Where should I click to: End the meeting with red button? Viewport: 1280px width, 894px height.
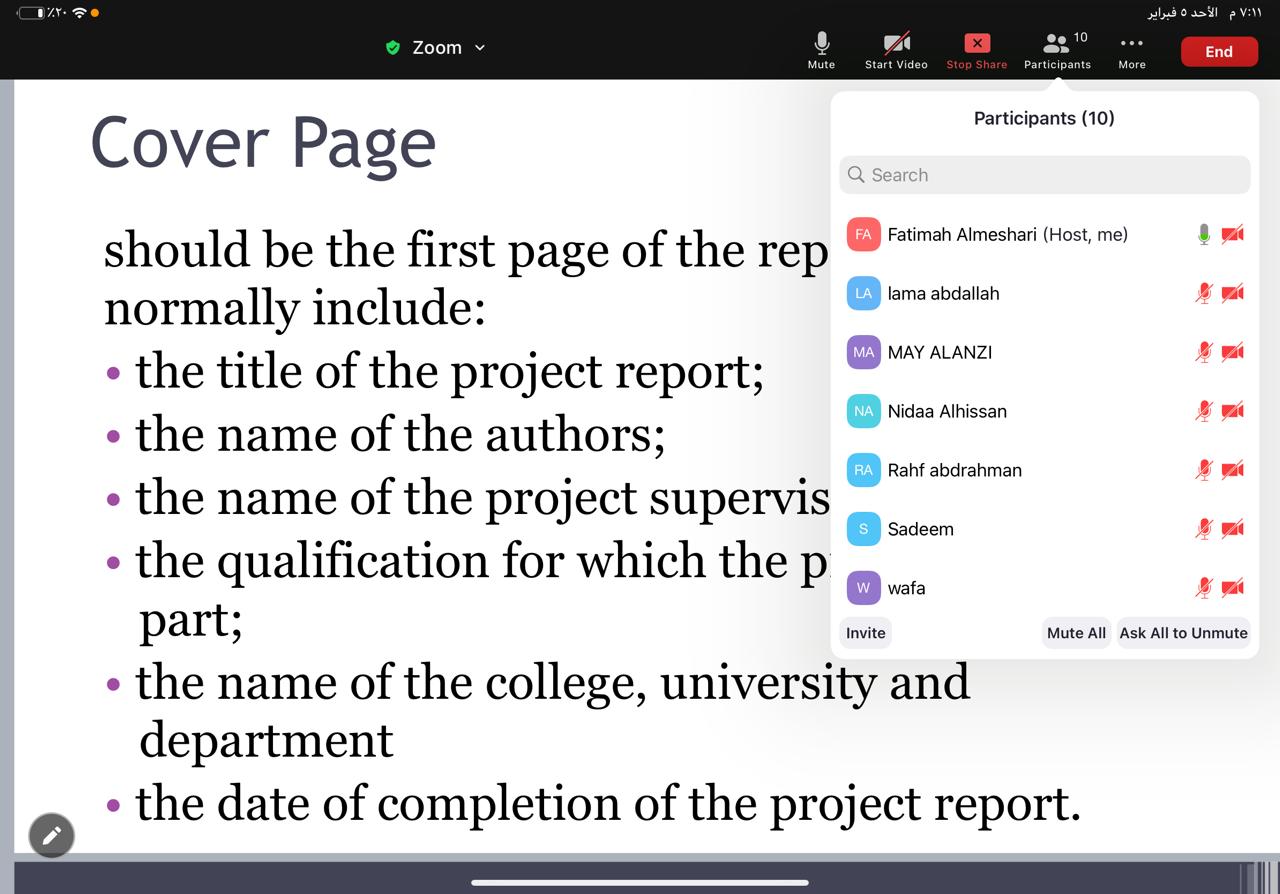pyautogui.click(x=1218, y=52)
